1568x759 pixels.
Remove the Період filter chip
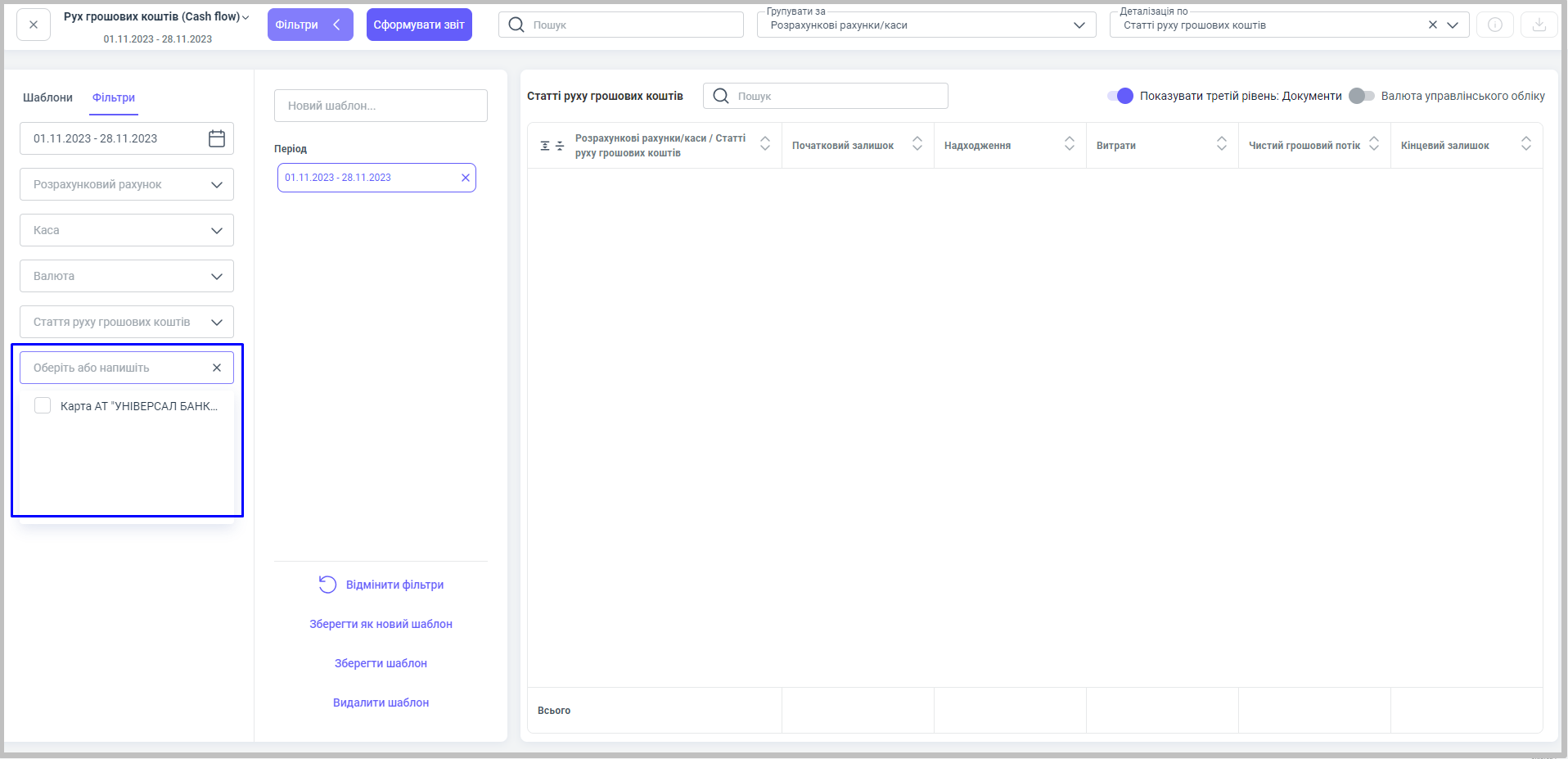pyautogui.click(x=466, y=178)
